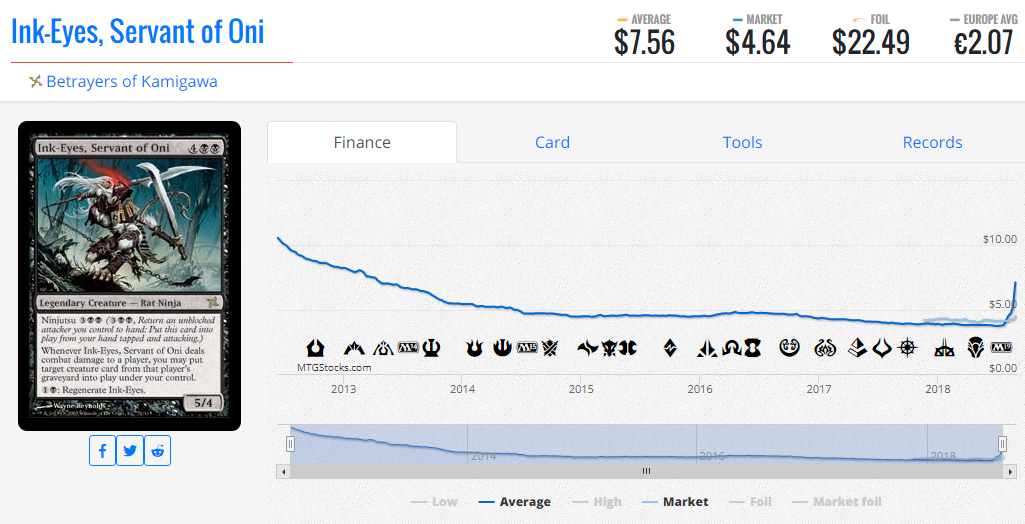
Task: Click the Amonkhet pyramid set symbol
Action: click(858, 348)
